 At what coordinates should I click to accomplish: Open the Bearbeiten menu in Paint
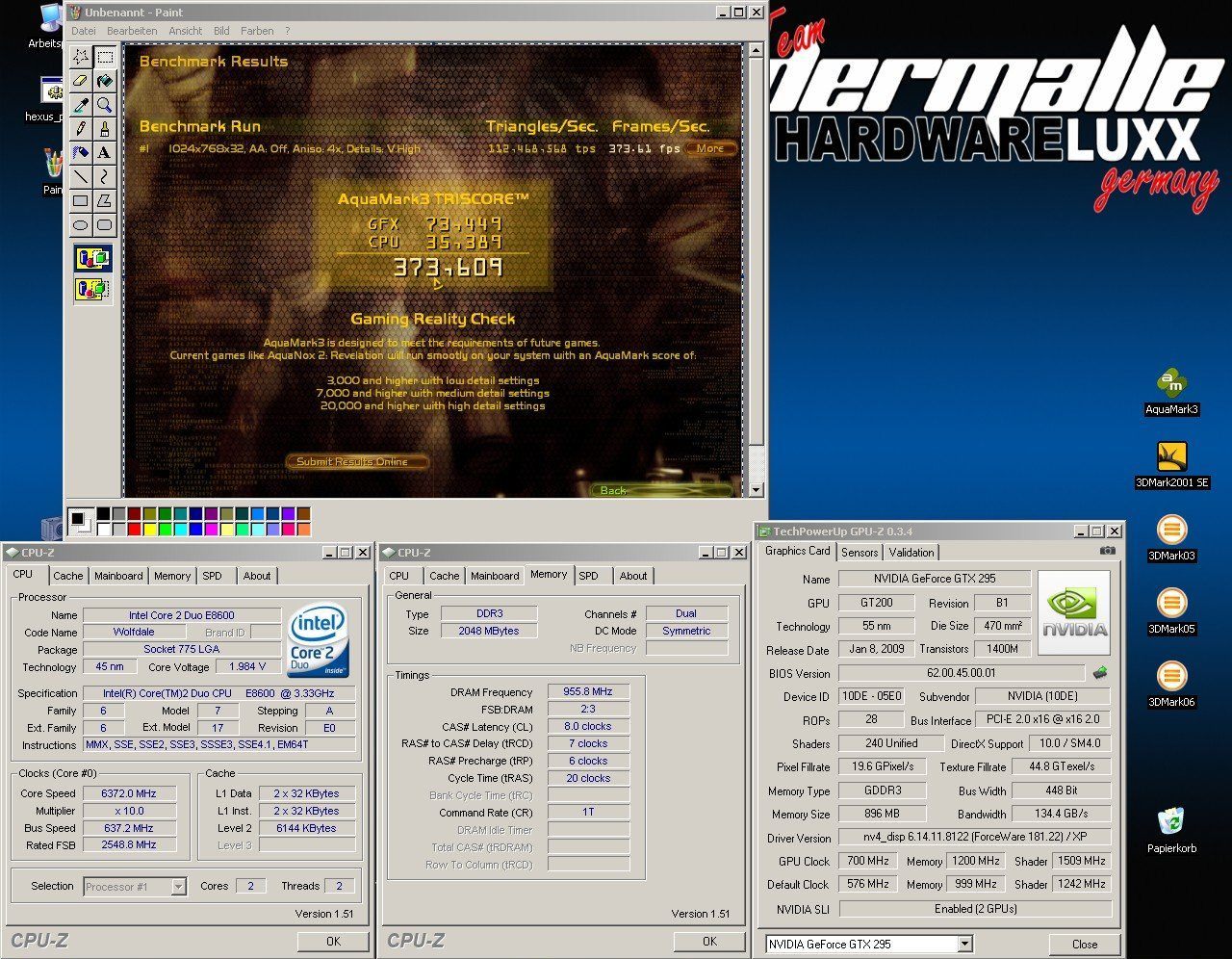pos(132,31)
